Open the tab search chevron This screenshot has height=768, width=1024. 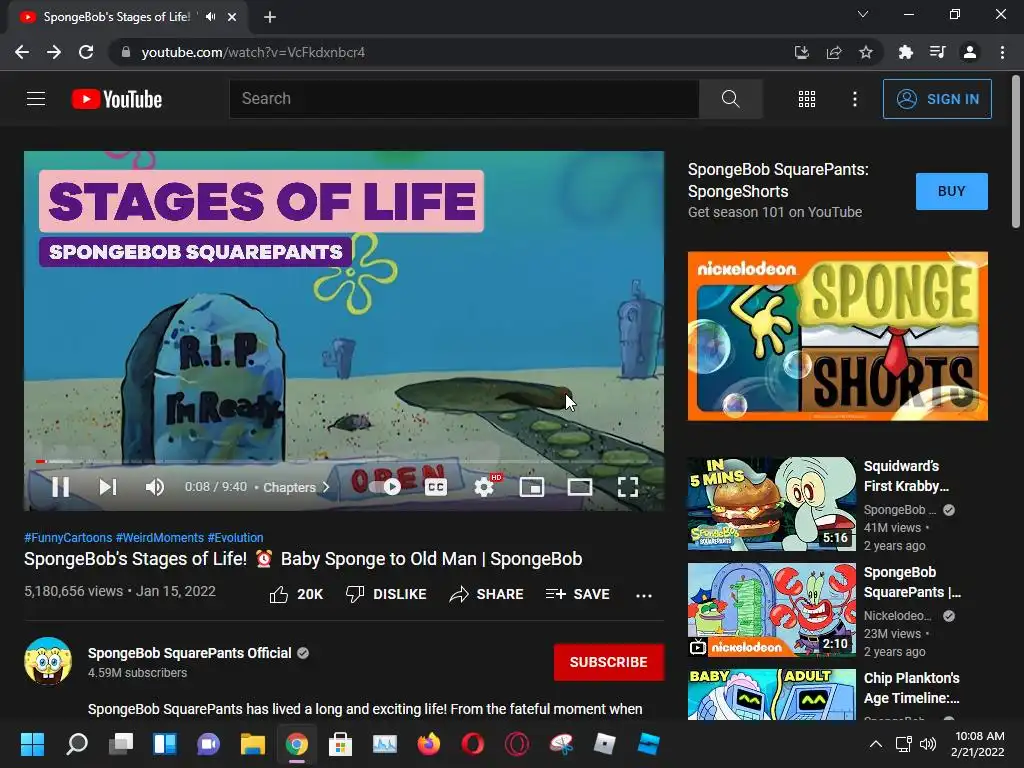[x=863, y=14]
